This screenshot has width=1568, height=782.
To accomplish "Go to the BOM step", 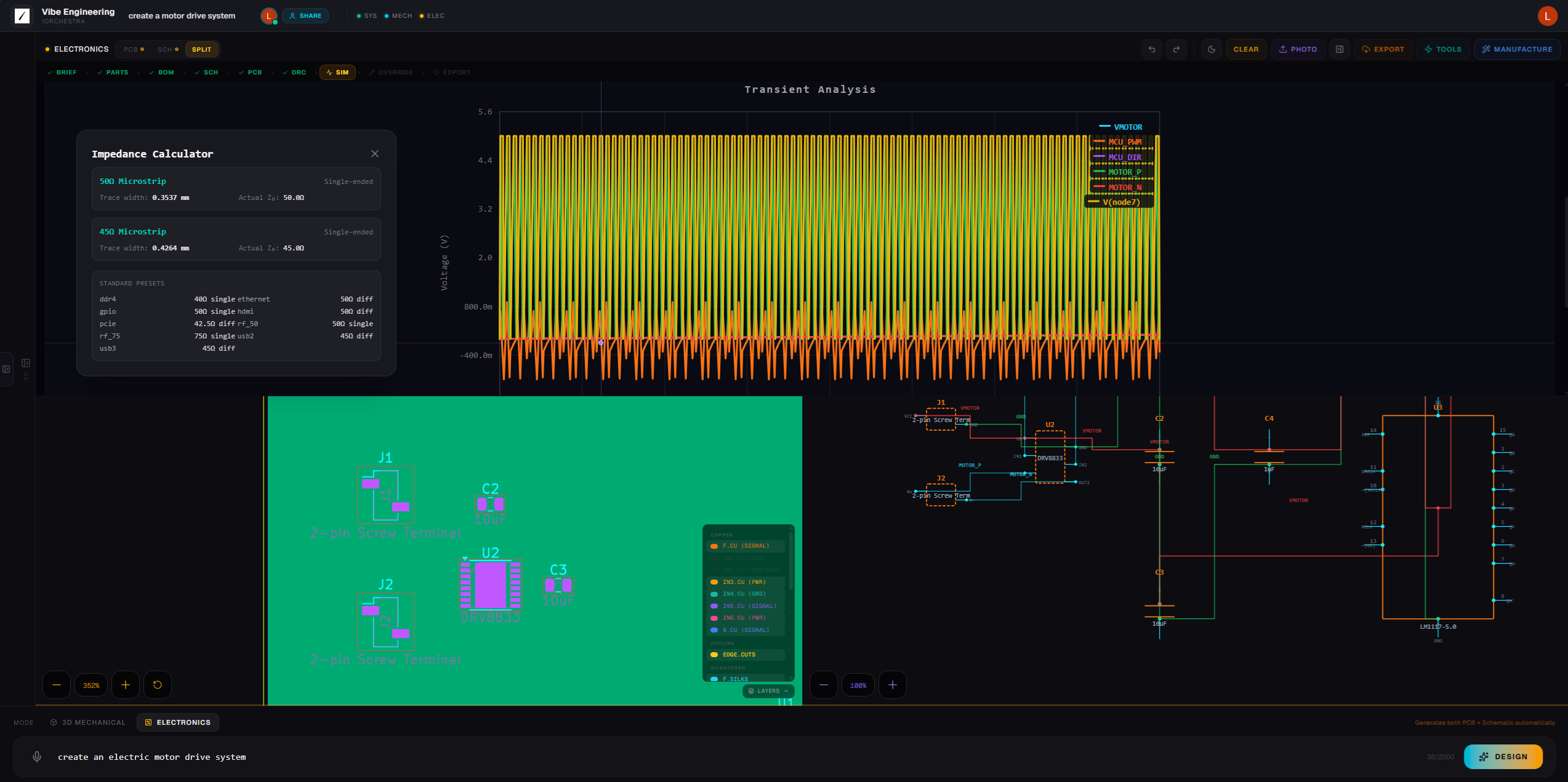I will (161, 73).
